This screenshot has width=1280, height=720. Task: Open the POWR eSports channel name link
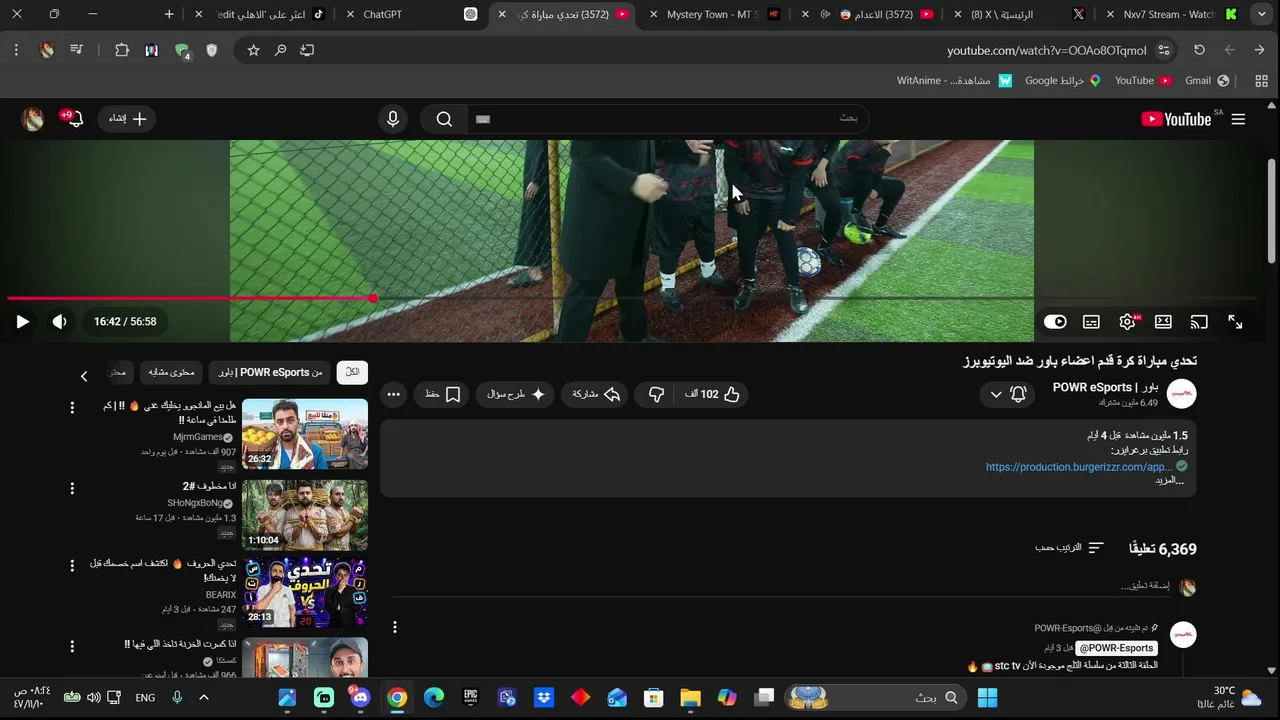pos(1105,387)
